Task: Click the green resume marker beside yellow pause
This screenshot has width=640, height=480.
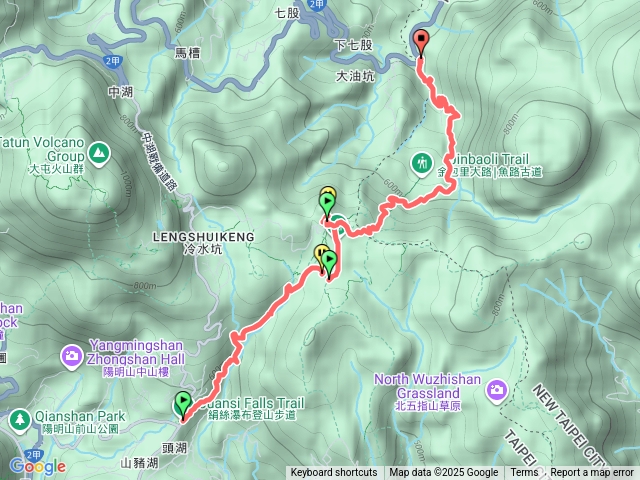Action: coord(329,264)
